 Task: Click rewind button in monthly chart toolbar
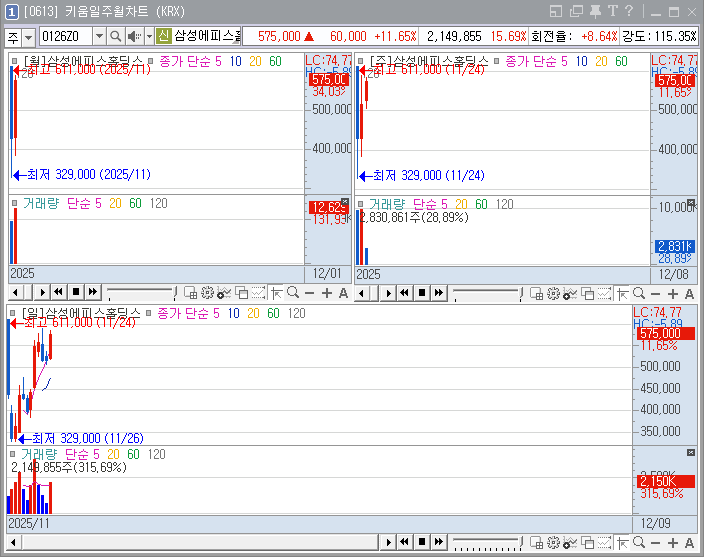(58, 292)
